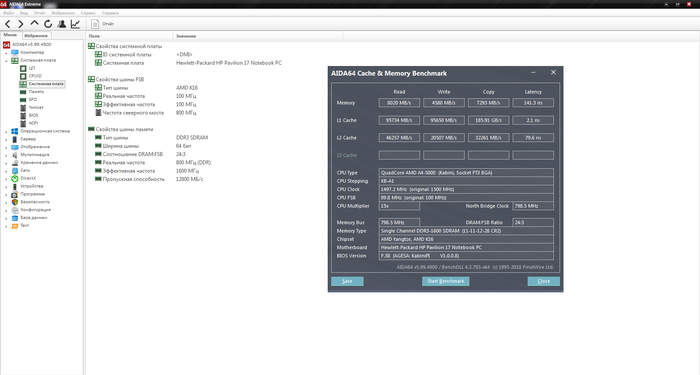This screenshot has width=700, height=375.
Task: Click the North Bridge Clock 798.5 MHz field
Action: (533, 206)
